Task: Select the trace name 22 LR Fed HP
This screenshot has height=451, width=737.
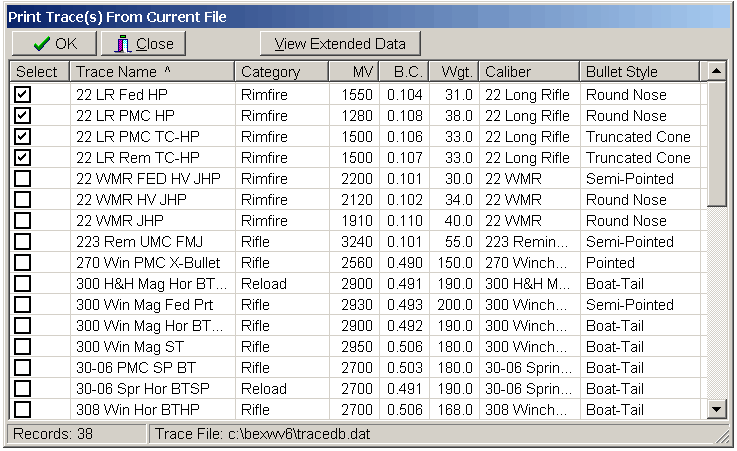Action: (122, 94)
